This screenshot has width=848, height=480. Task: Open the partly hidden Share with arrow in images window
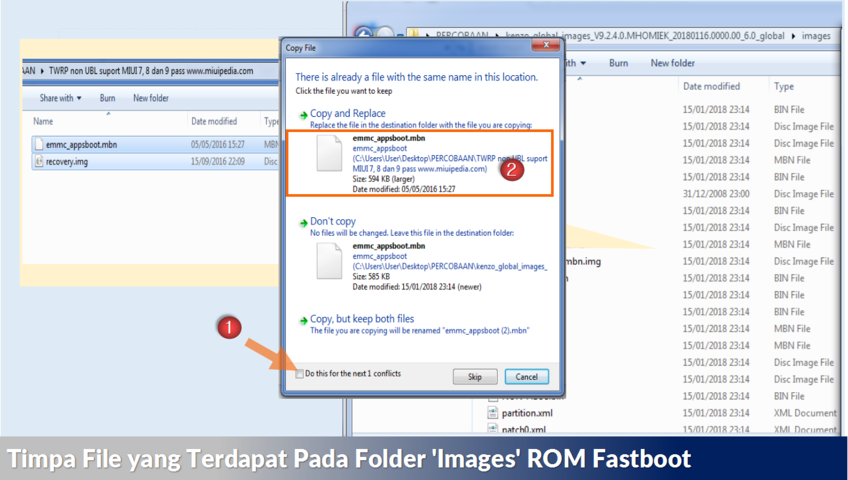583,63
